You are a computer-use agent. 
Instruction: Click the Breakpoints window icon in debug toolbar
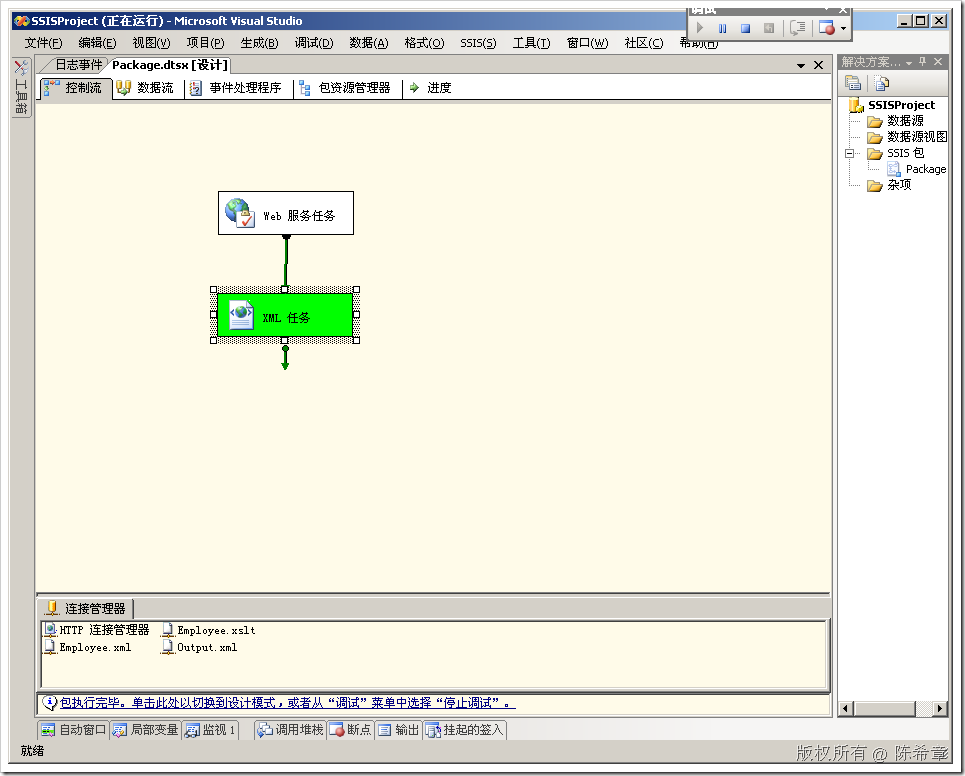[827, 28]
